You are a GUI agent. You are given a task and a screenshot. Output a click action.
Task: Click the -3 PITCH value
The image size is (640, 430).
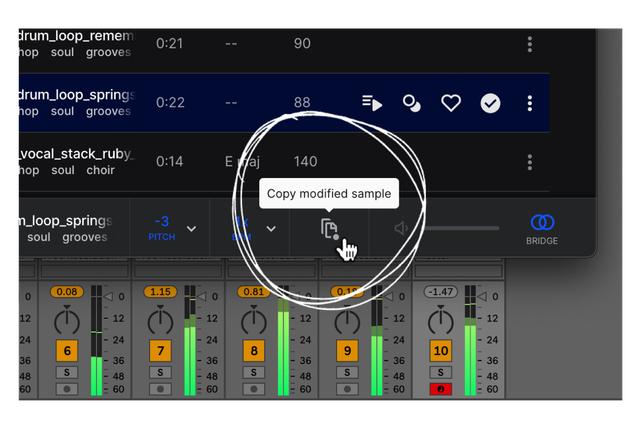point(162,228)
